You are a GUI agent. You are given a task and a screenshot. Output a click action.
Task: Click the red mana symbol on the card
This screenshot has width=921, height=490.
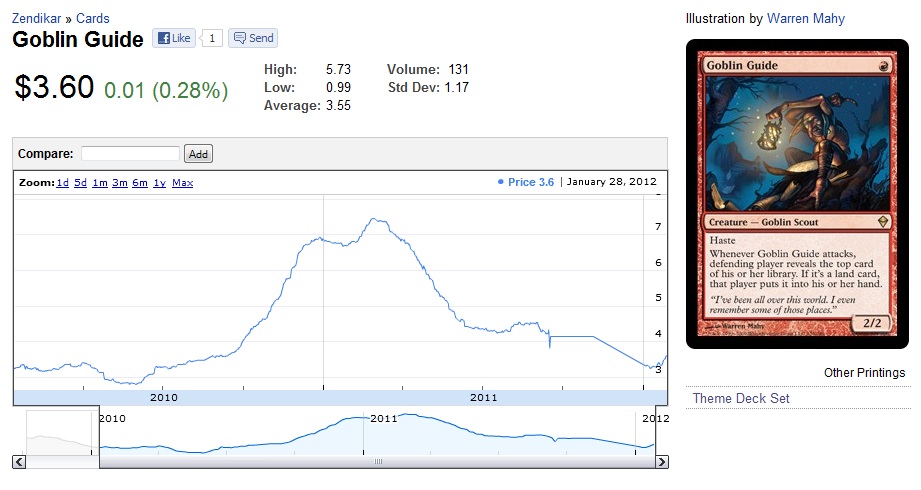(x=887, y=66)
